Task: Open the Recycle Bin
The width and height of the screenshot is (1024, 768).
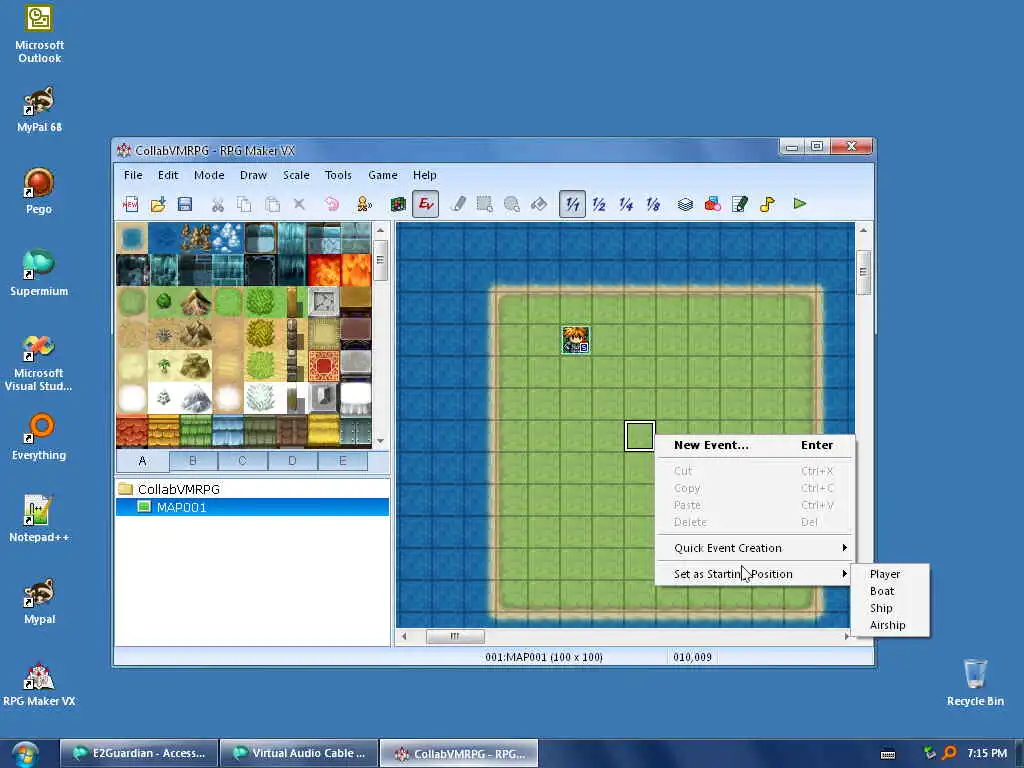Action: click(975, 682)
